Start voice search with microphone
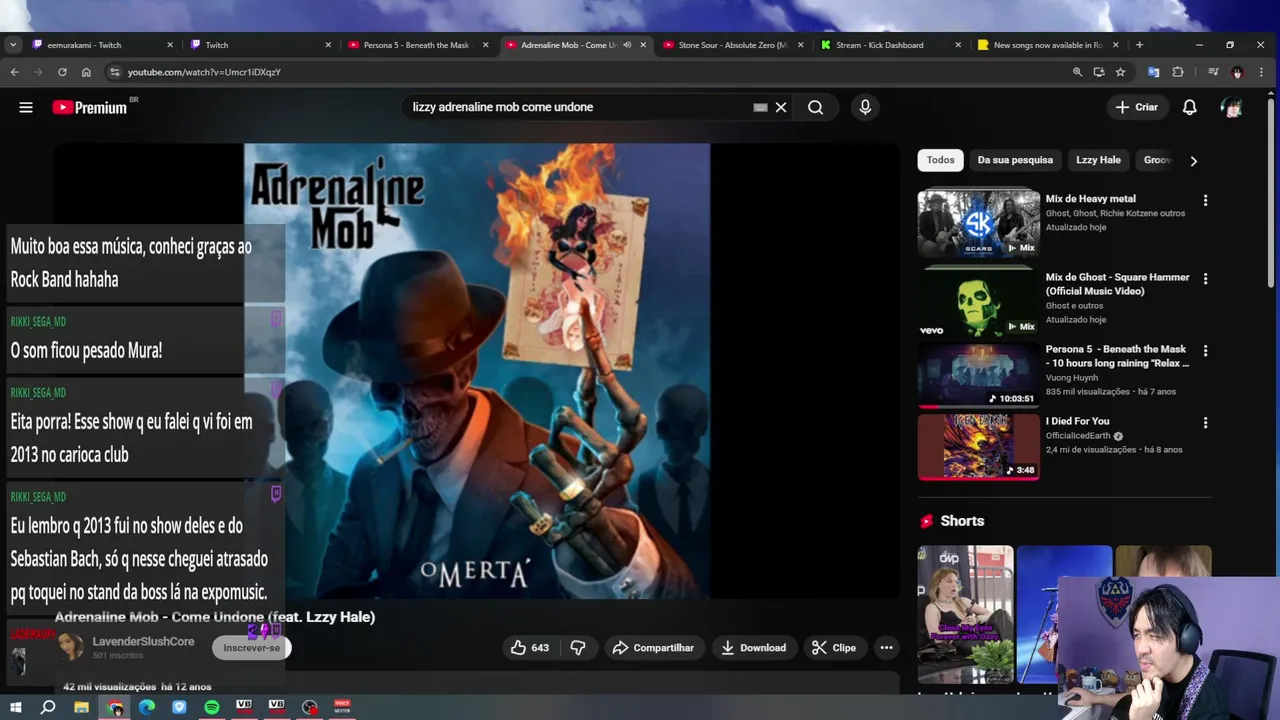Image resolution: width=1280 pixels, height=720 pixels. point(865,107)
